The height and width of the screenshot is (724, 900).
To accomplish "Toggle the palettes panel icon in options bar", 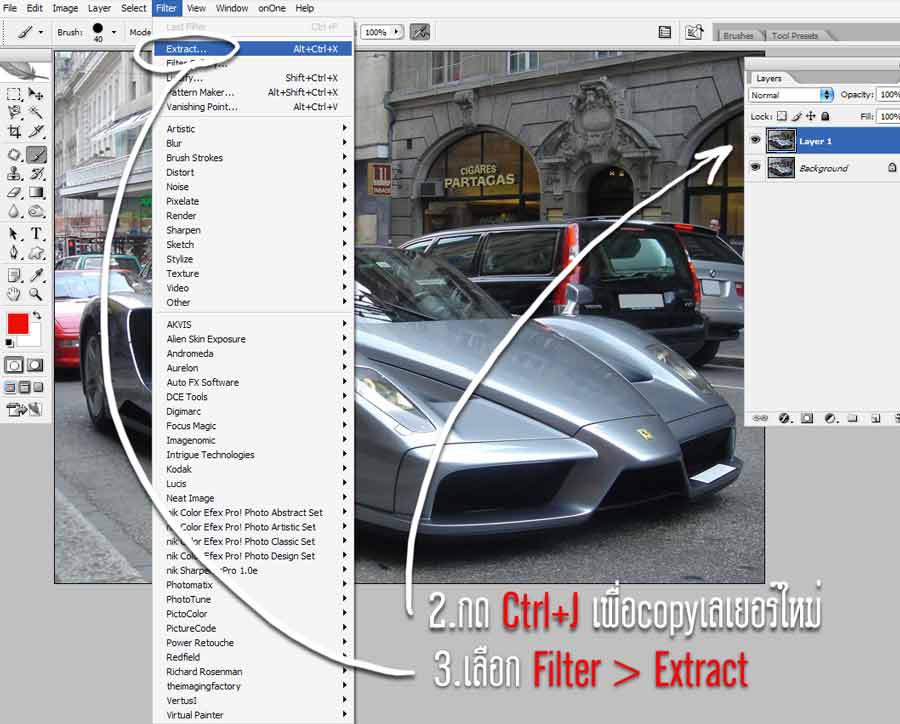I will coord(665,32).
